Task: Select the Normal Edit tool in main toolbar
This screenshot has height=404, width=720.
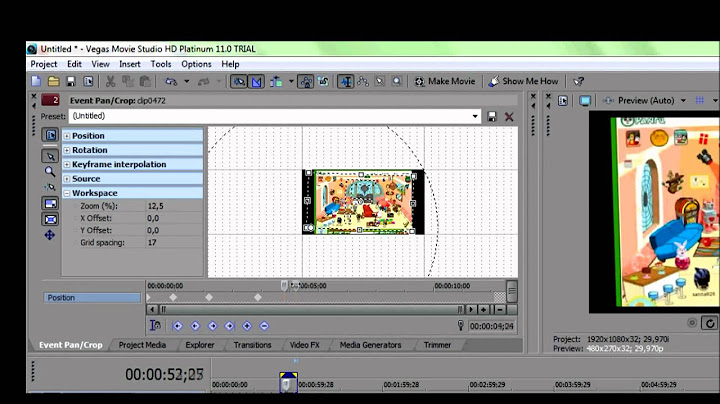Action: [345, 81]
